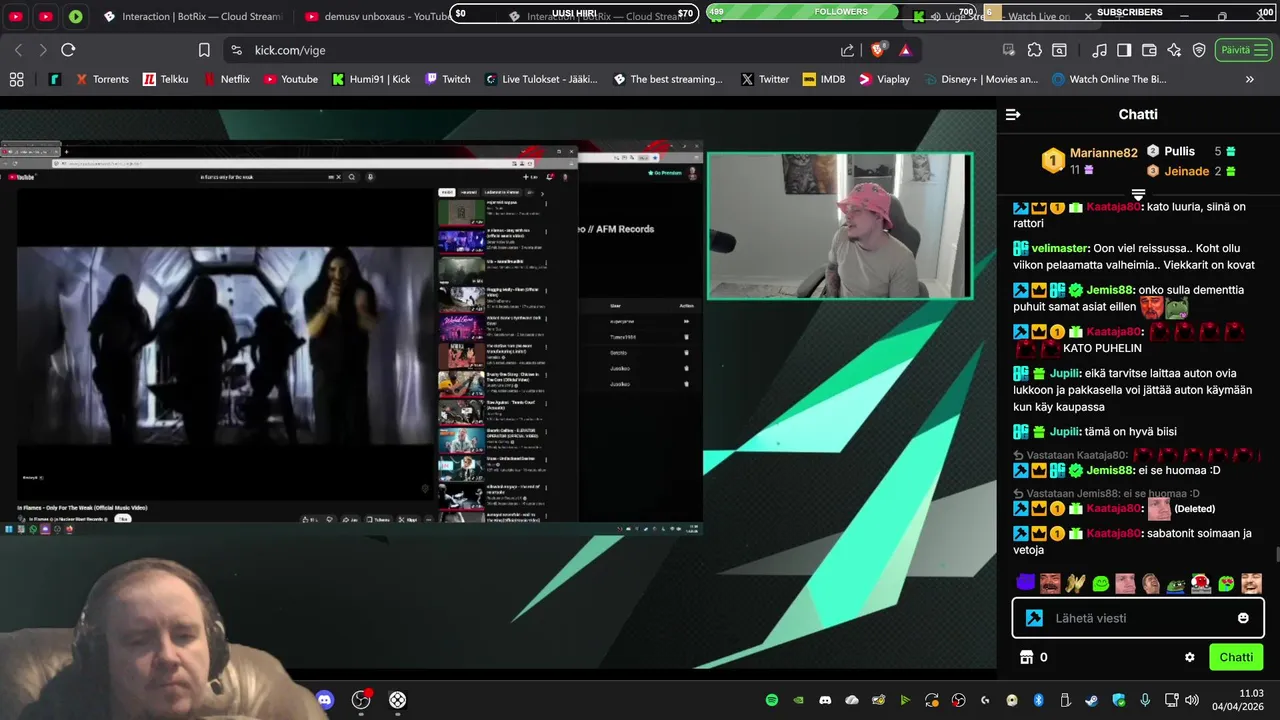Open Brave Rewards triangle icon
The image size is (1280, 720).
pyautogui.click(x=905, y=50)
